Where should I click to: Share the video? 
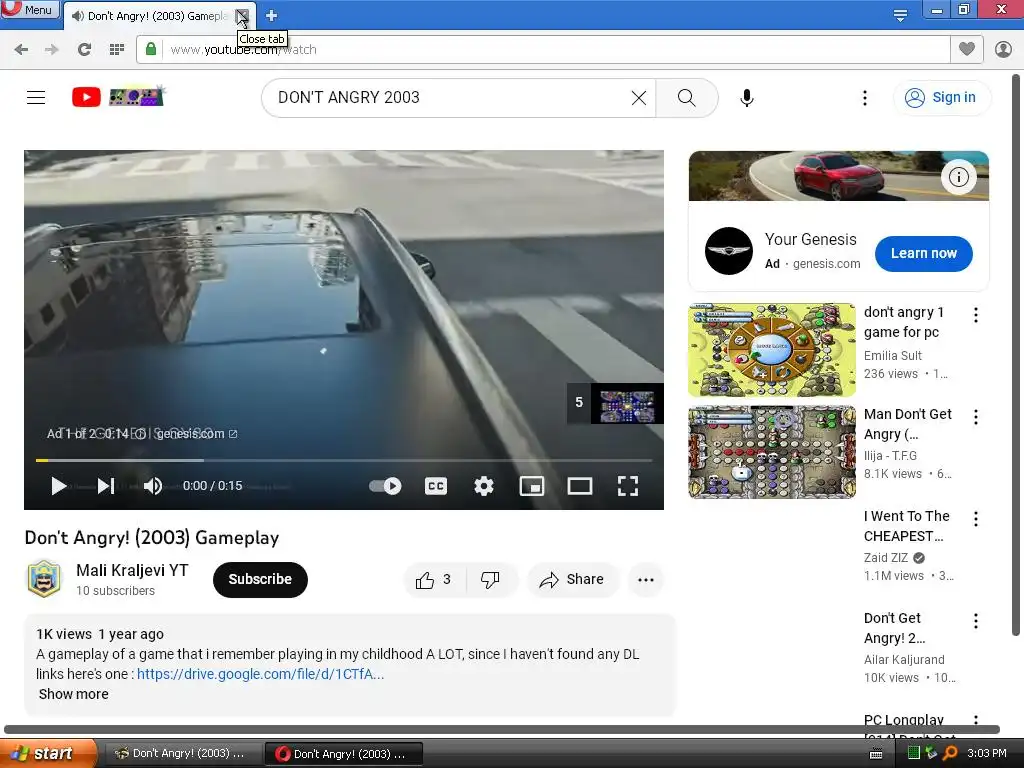[572, 579]
